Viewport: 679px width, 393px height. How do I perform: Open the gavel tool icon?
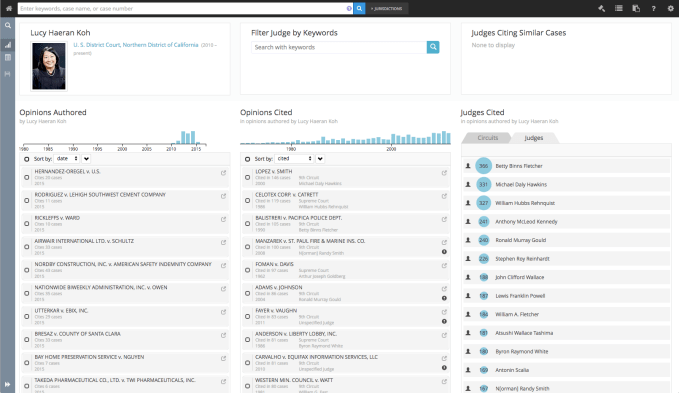click(x=601, y=8)
